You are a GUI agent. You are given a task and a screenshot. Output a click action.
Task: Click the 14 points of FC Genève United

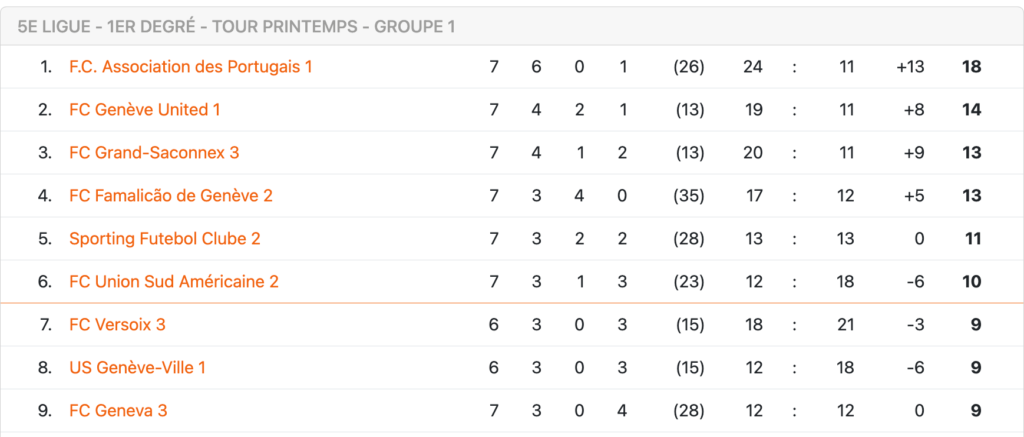click(x=972, y=110)
